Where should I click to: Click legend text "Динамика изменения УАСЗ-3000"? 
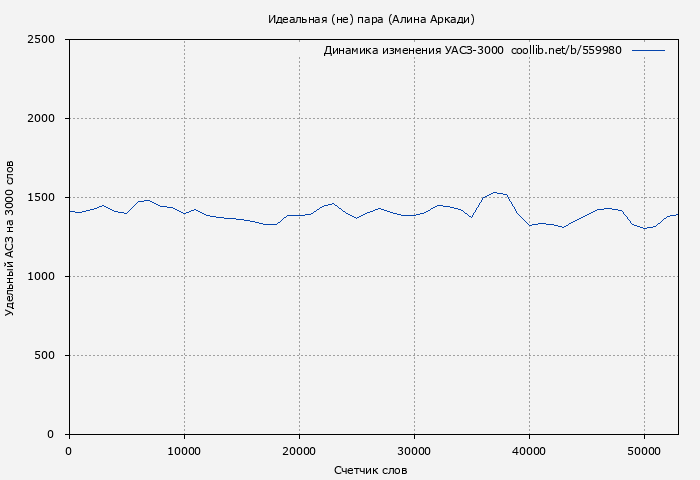click(413, 50)
